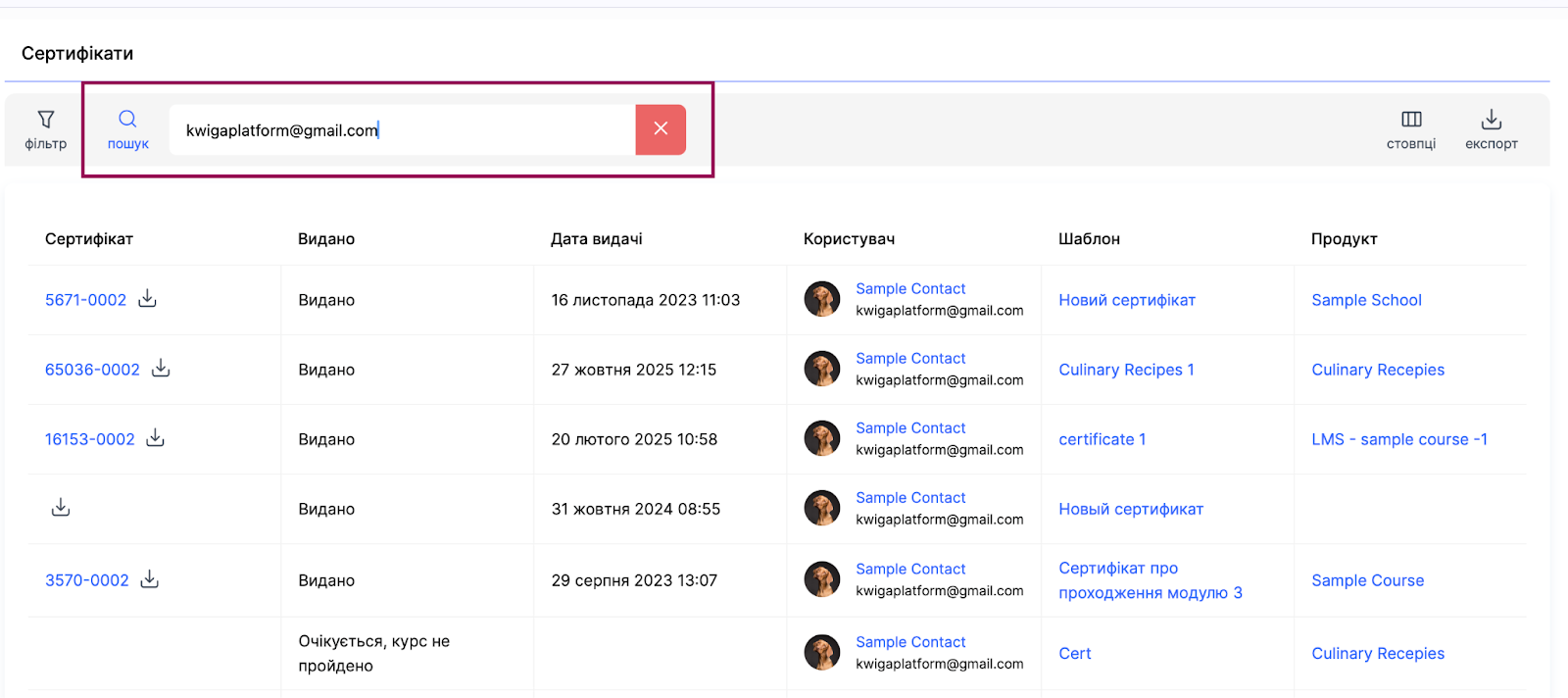Download certificate 3570-0002
The height and width of the screenshot is (698, 1568).
coord(150,579)
